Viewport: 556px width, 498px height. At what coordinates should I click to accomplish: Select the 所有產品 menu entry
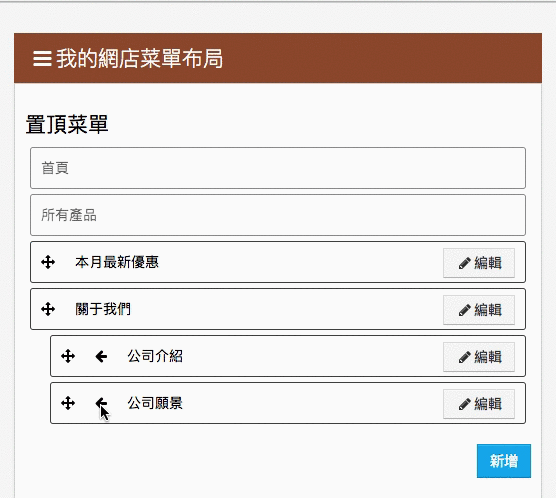(278, 215)
